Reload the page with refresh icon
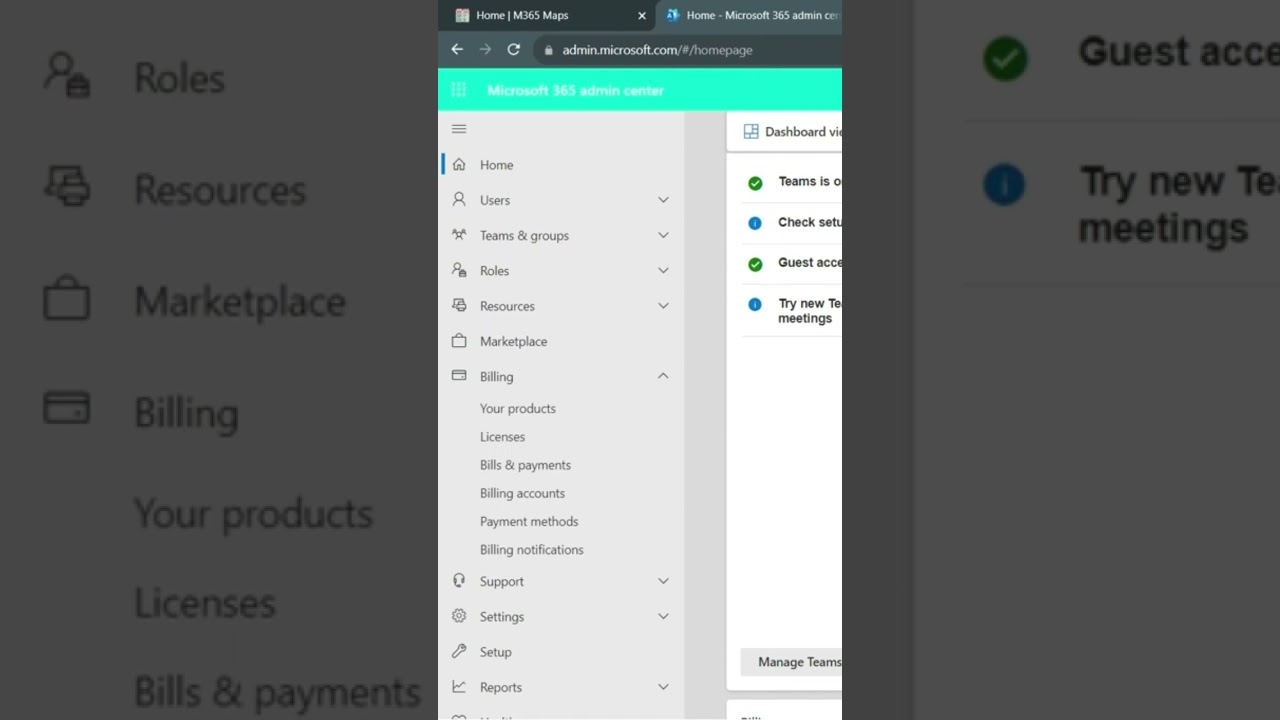 pyautogui.click(x=513, y=49)
